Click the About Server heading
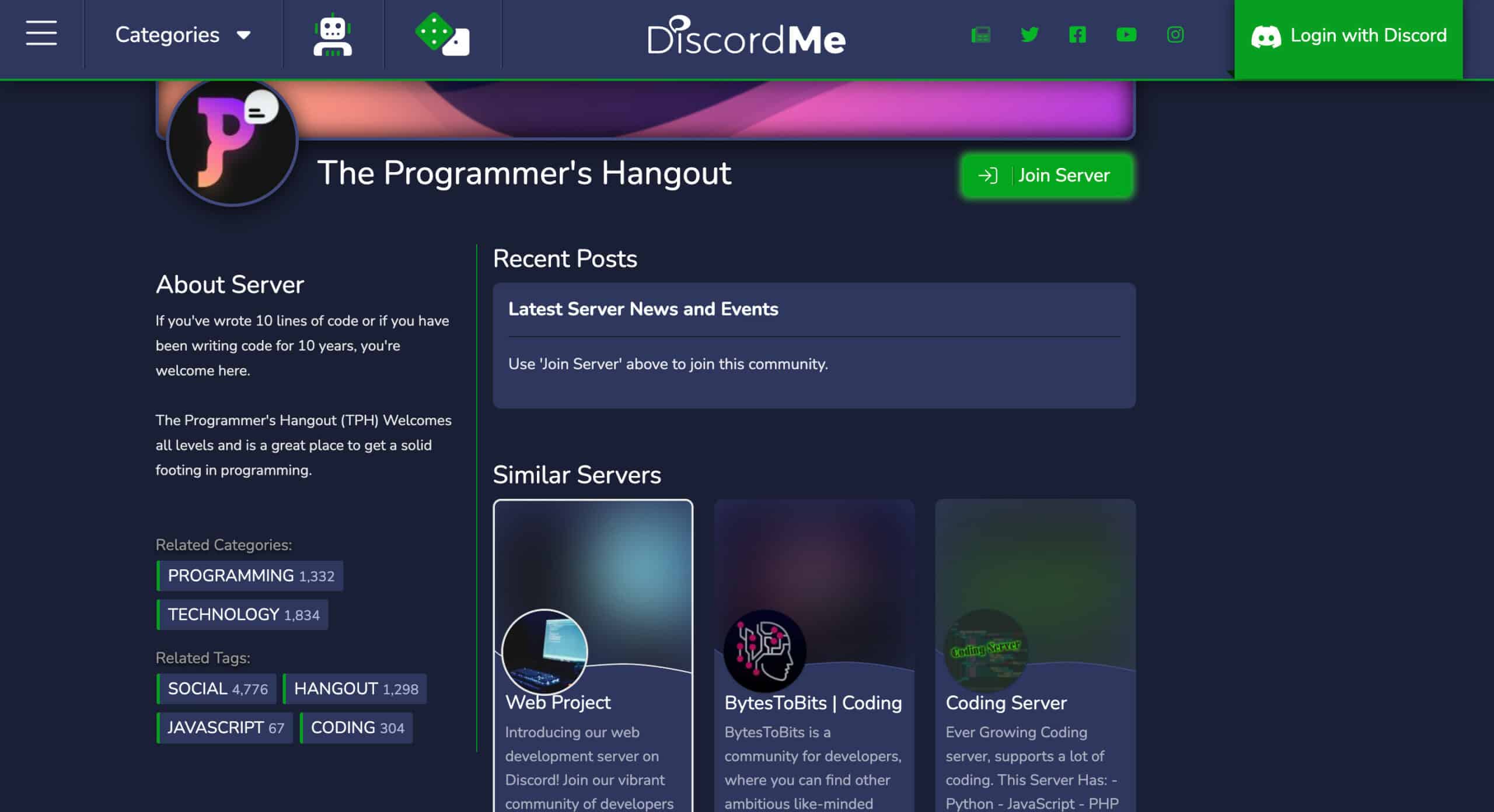1494x812 pixels. [230, 285]
